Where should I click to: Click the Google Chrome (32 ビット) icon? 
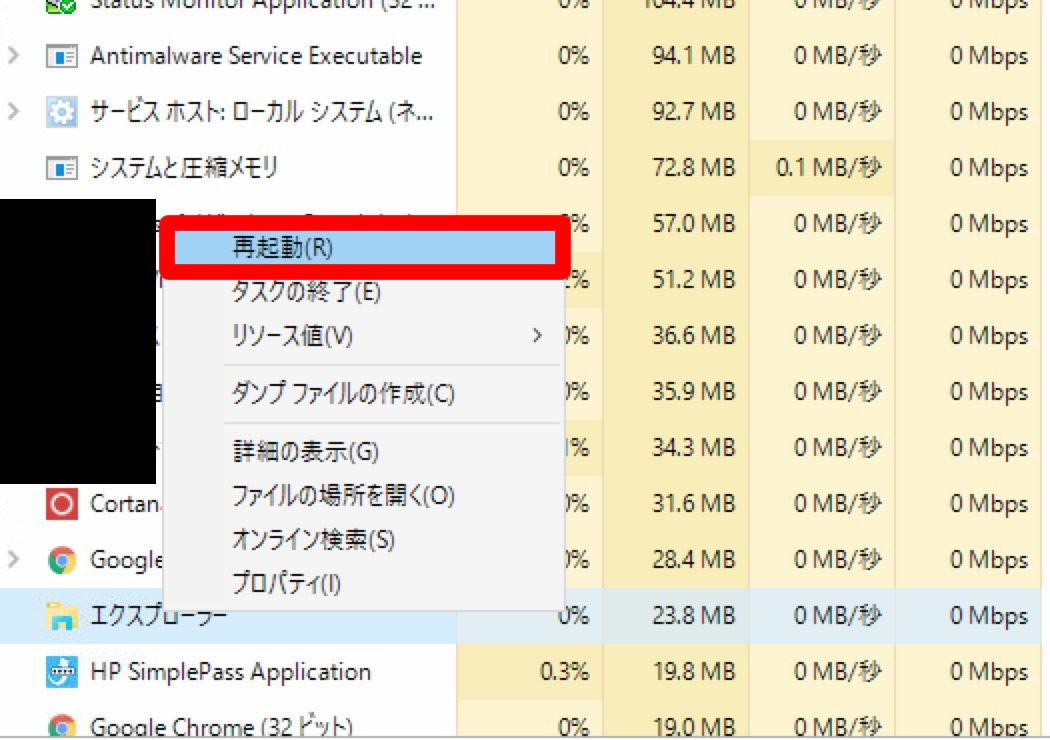(62, 727)
